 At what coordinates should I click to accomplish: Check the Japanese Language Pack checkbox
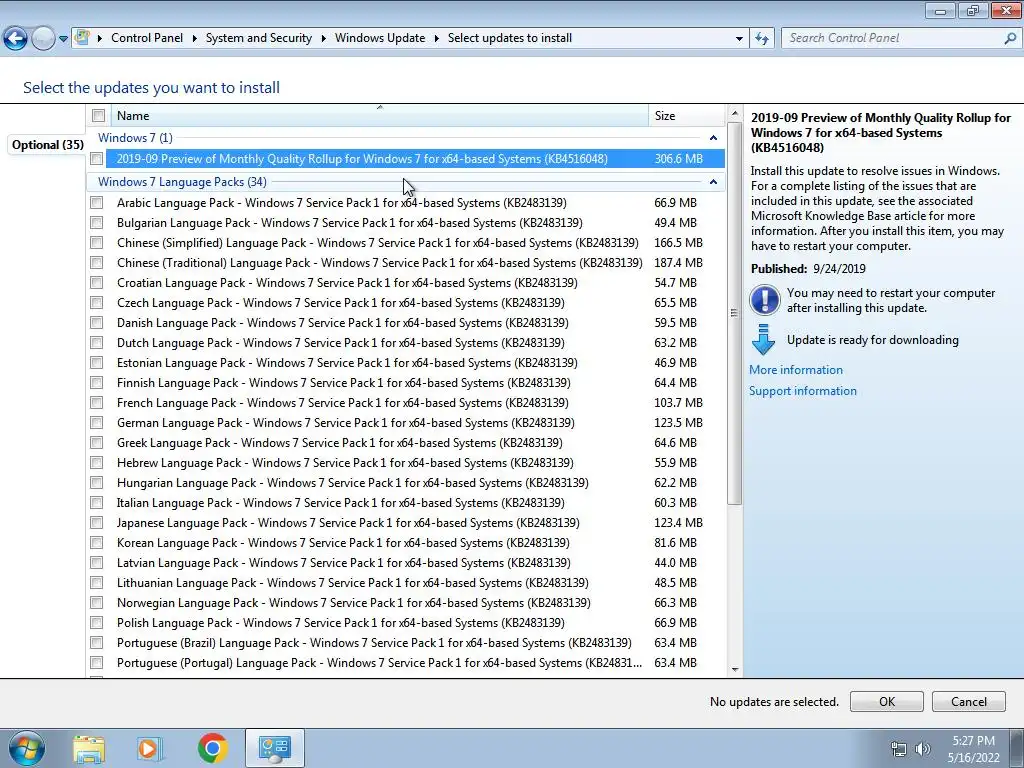tap(97, 522)
